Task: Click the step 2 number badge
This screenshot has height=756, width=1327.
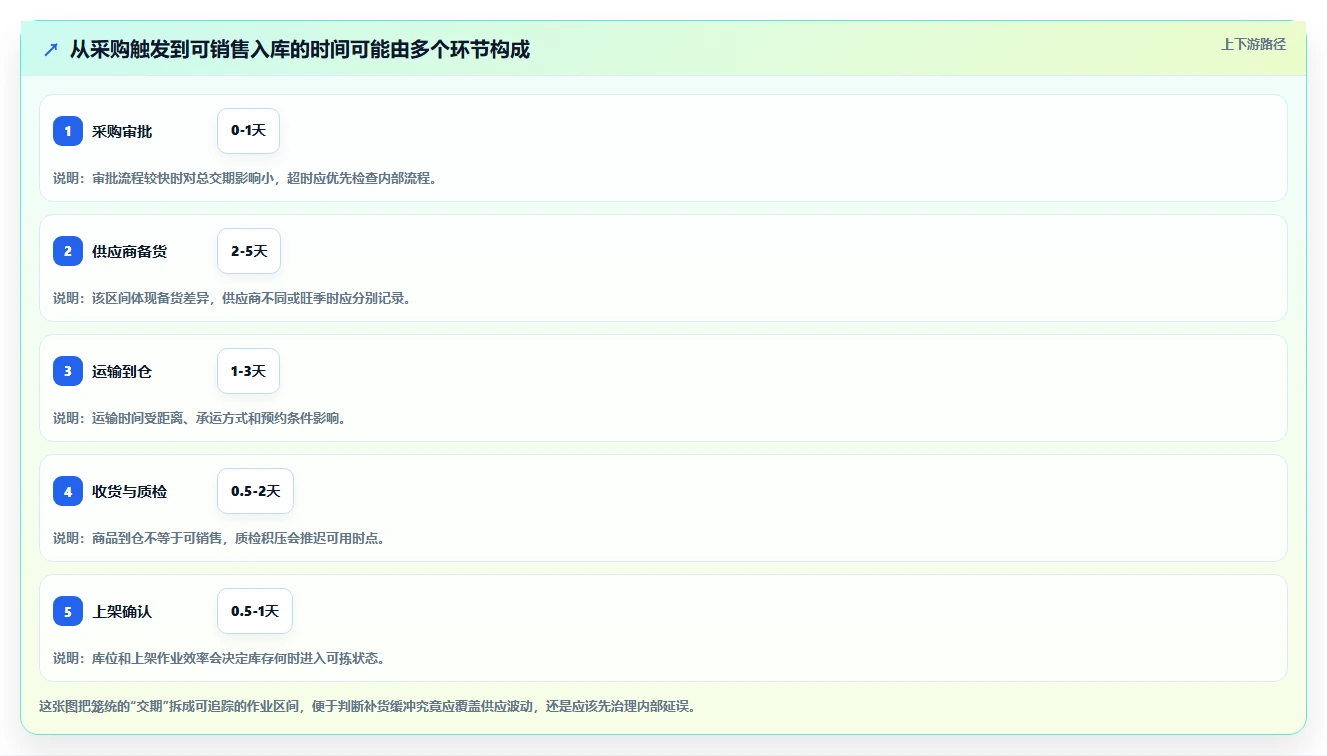Action: tap(68, 251)
